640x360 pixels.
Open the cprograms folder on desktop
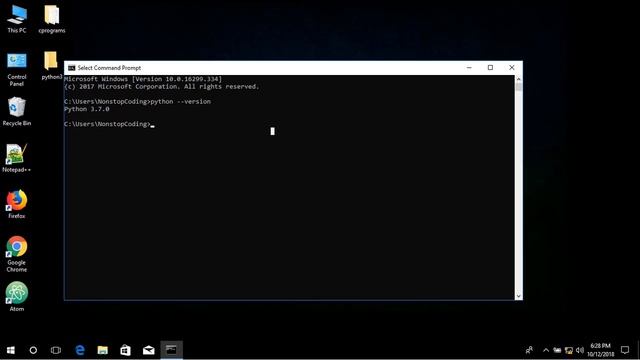[x=52, y=19]
